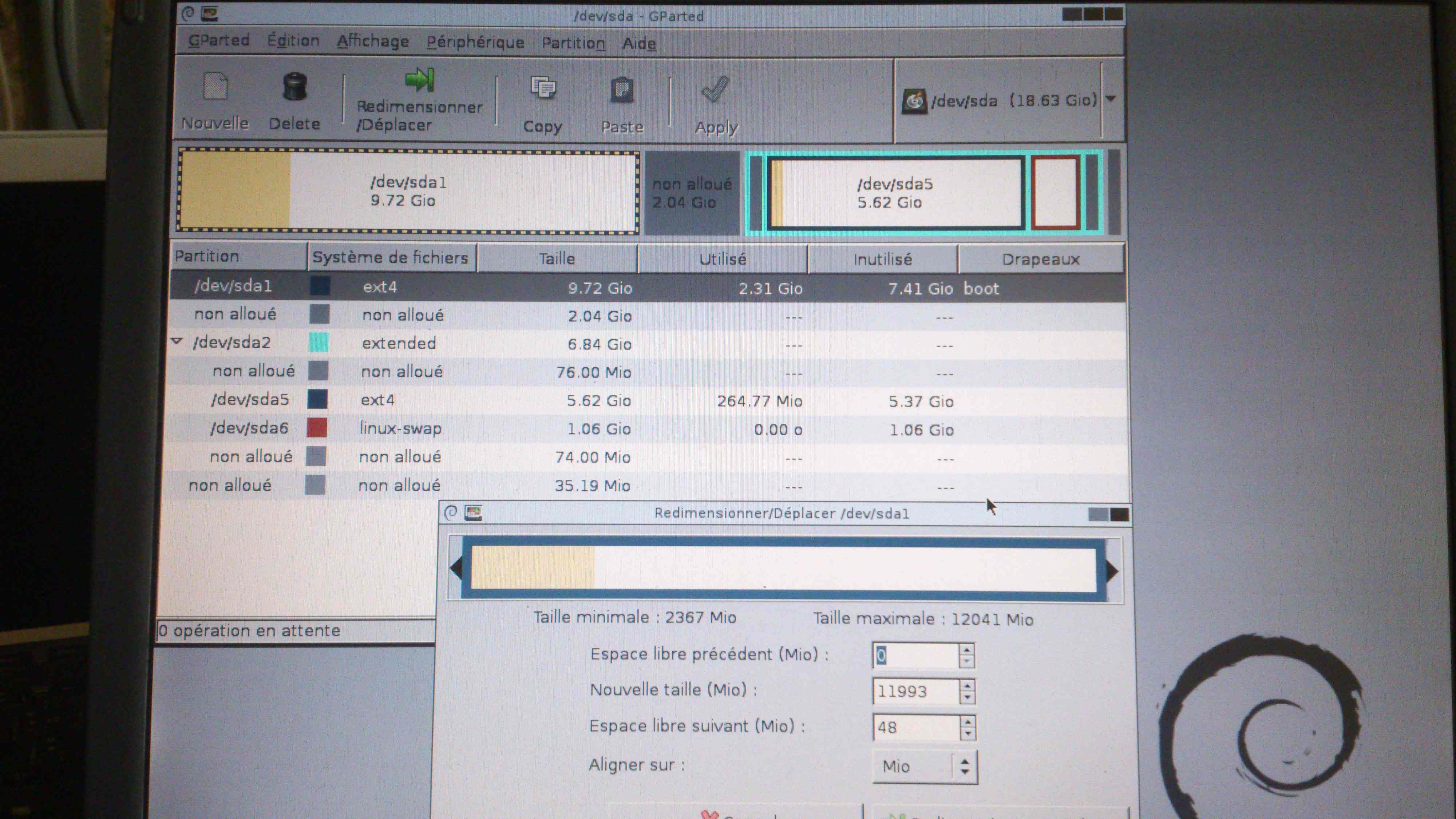Decrease Espace libre précédent with down arrow

[x=967, y=662]
